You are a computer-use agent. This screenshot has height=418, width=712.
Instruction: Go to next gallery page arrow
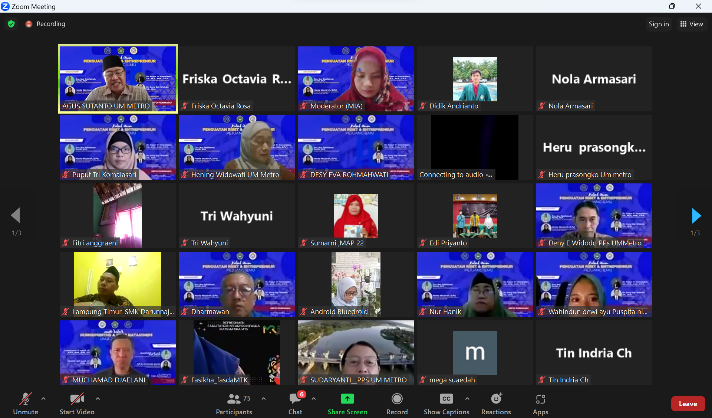coord(696,216)
